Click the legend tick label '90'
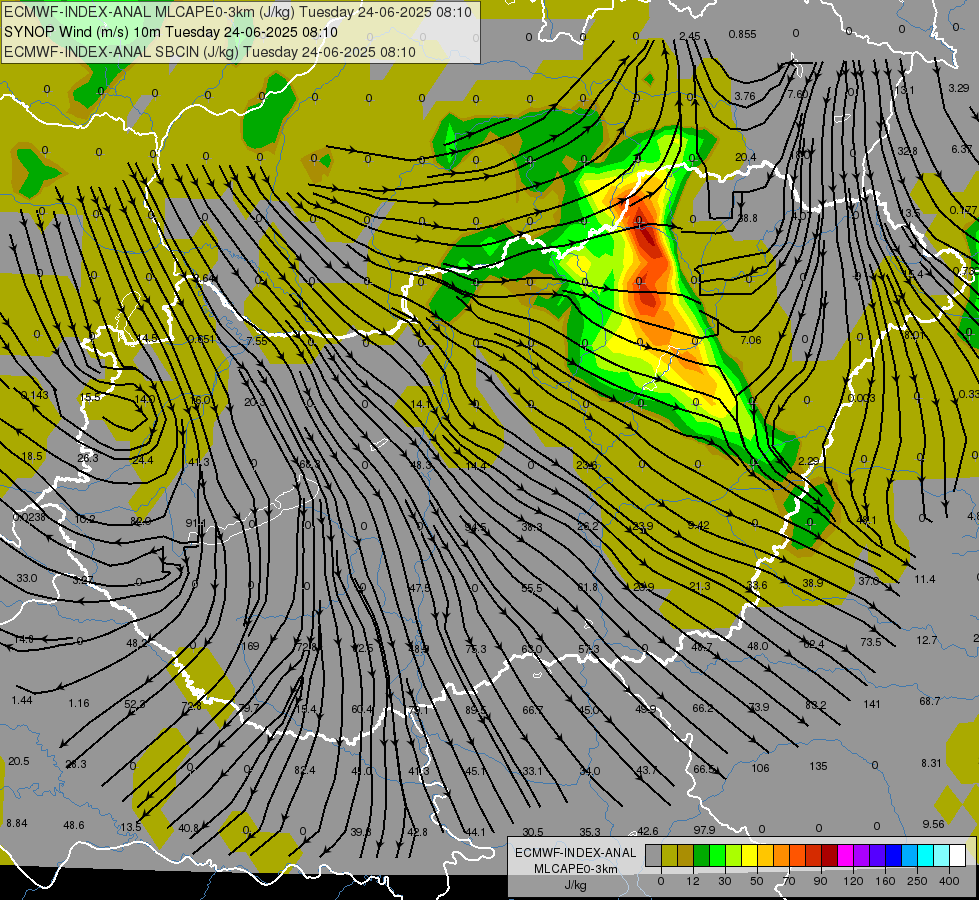This screenshot has height=900, width=979. 820,881
